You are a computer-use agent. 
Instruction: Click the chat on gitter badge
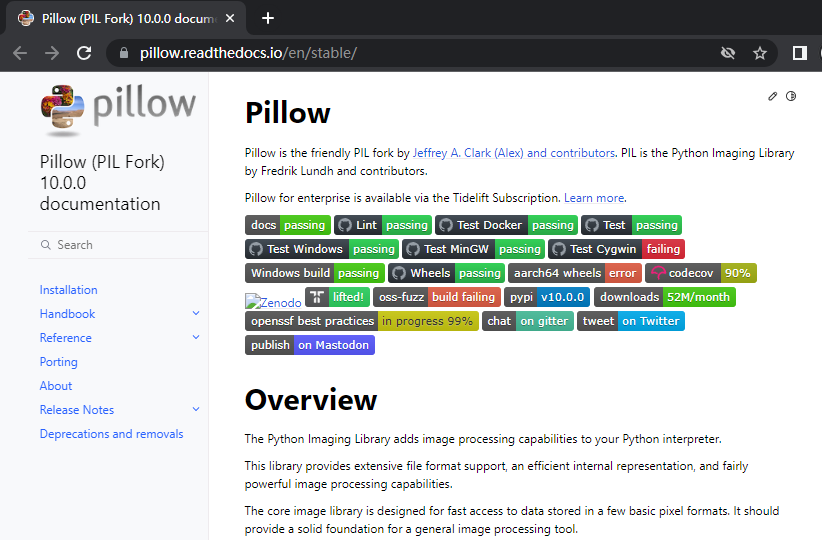(x=527, y=321)
